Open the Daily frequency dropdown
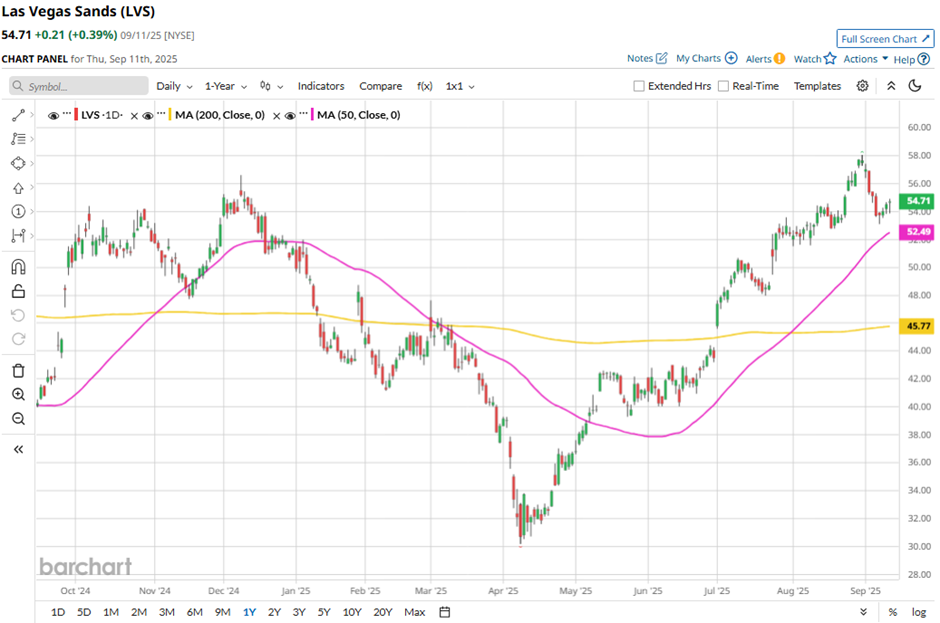The image size is (940, 623). (x=174, y=86)
